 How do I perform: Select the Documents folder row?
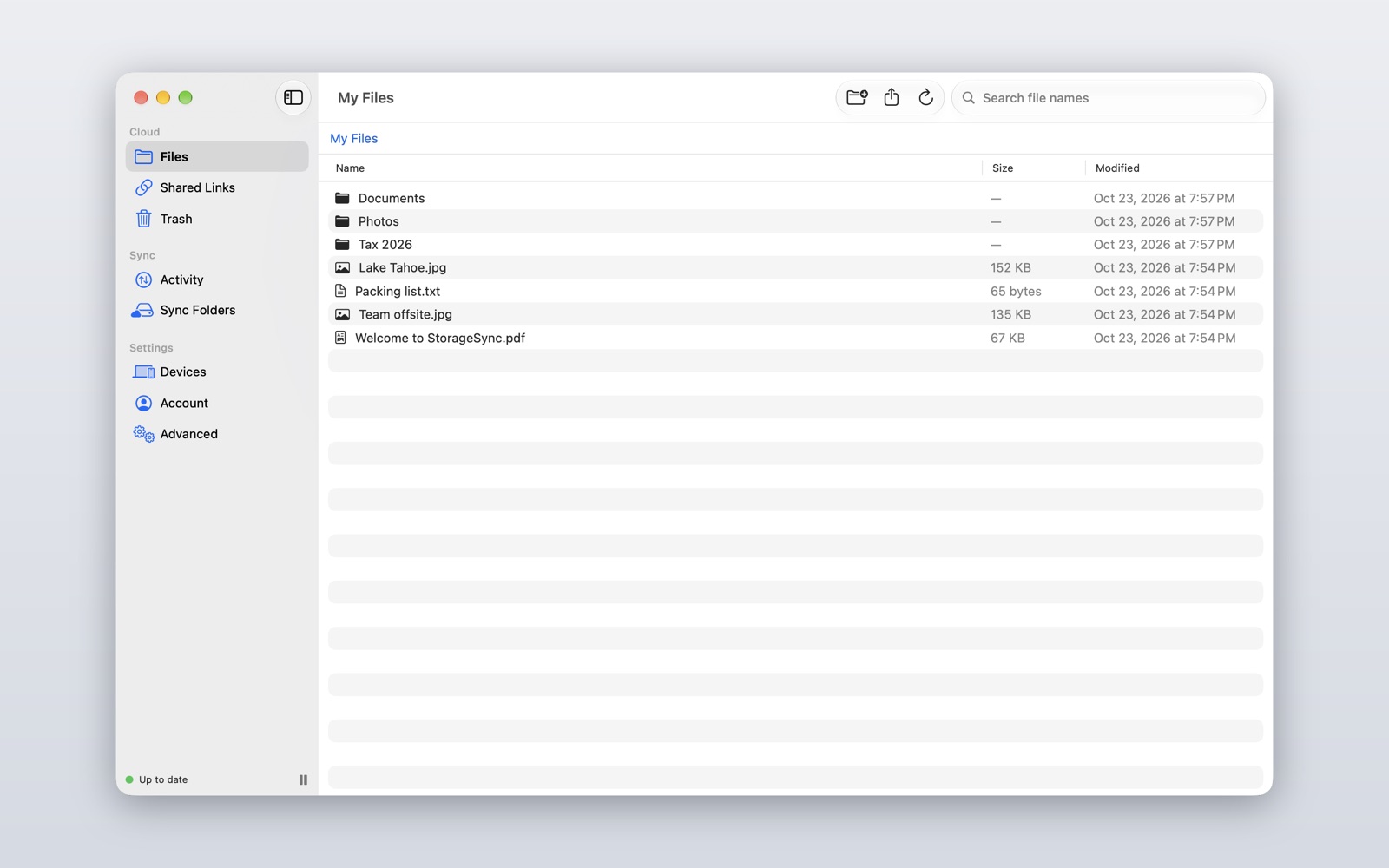(x=795, y=198)
